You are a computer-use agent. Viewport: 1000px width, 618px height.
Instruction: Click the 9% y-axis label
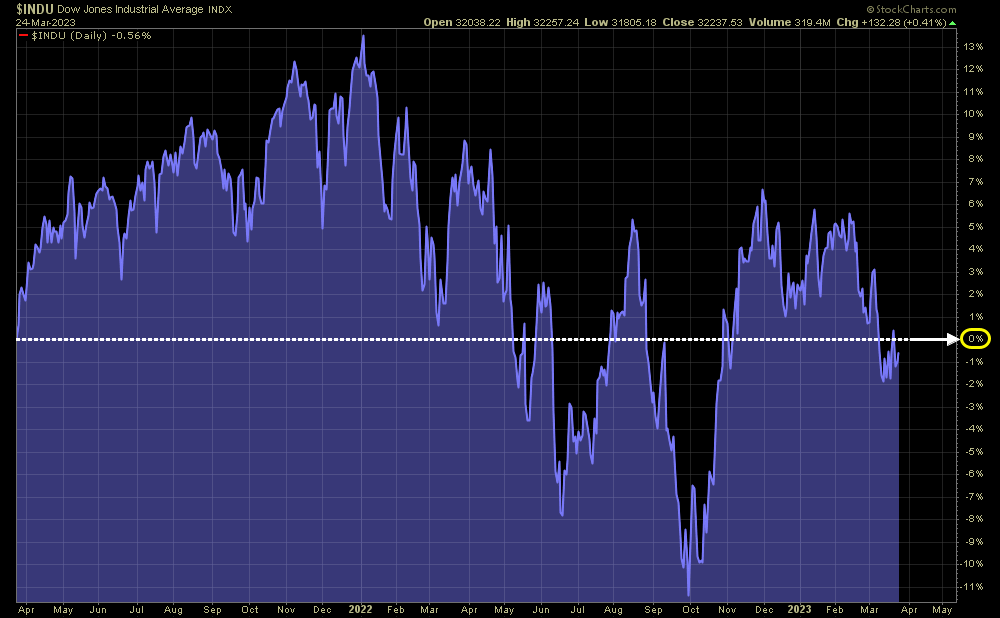pos(975,136)
